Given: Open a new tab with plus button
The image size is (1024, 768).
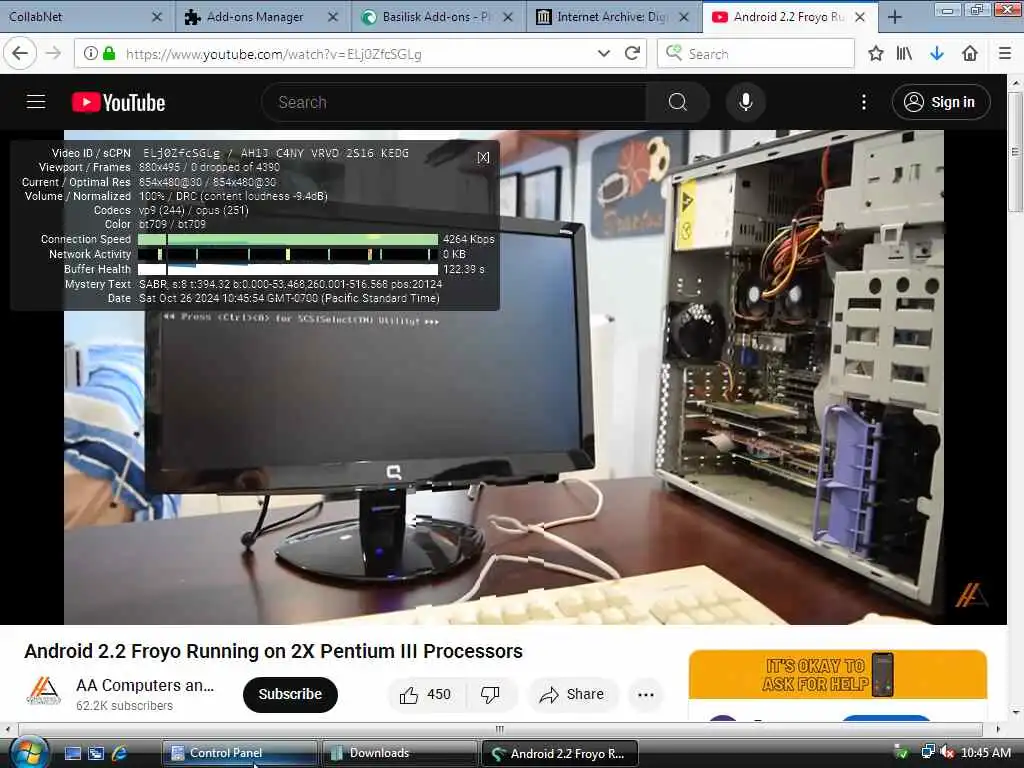Looking at the screenshot, I should tap(895, 18).
